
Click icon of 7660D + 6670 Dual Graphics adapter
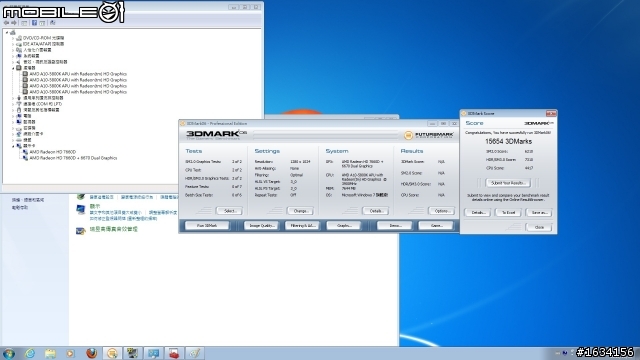25,158
